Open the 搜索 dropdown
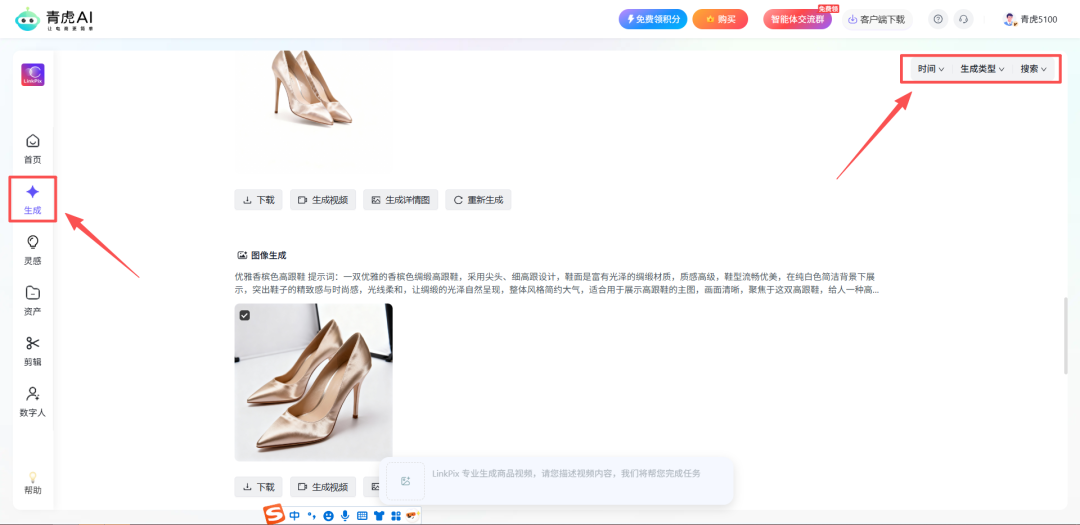This screenshot has width=1080, height=525. (x=1033, y=69)
